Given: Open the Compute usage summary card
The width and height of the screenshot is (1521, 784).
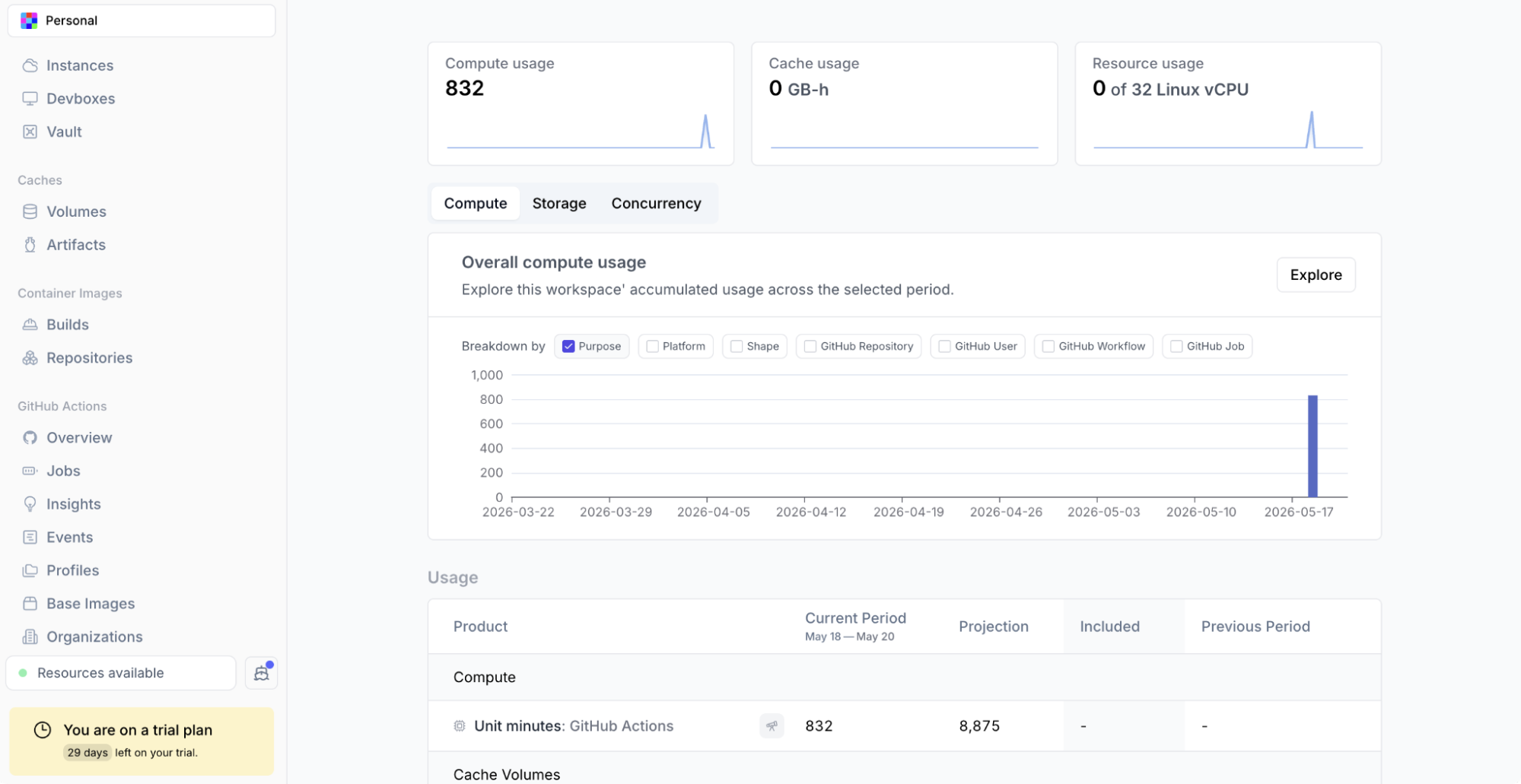Looking at the screenshot, I should pyautogui.click(x=581, y=103).
